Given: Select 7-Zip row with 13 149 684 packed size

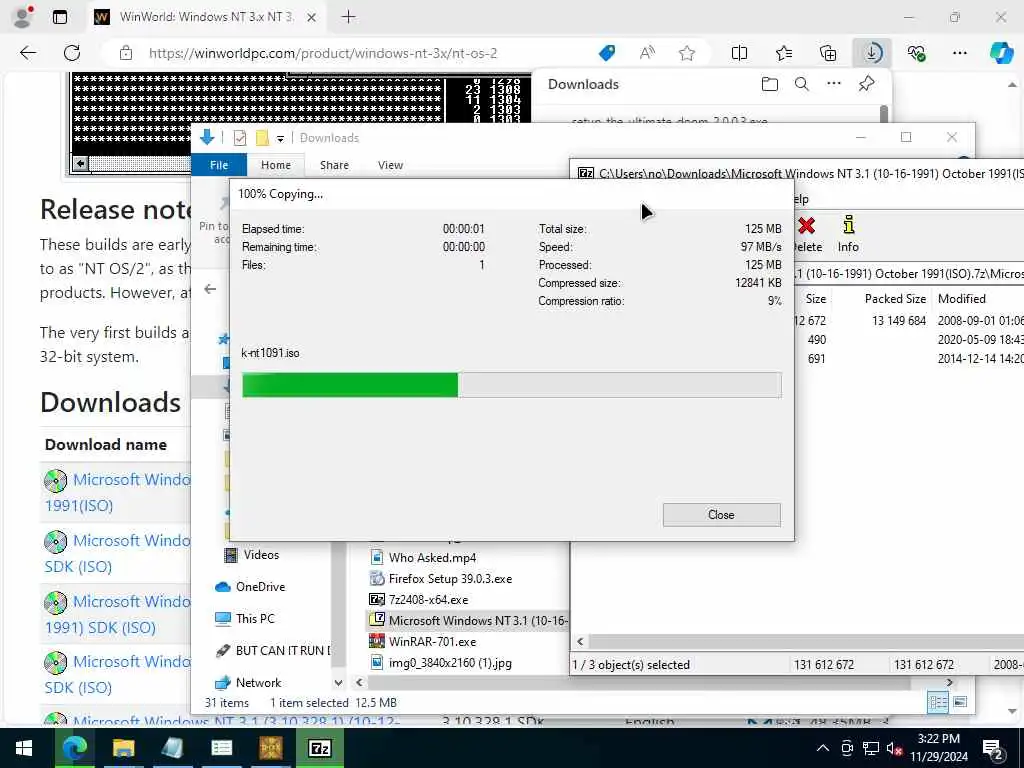Looking at the screenshot, I should click(909, 321).
